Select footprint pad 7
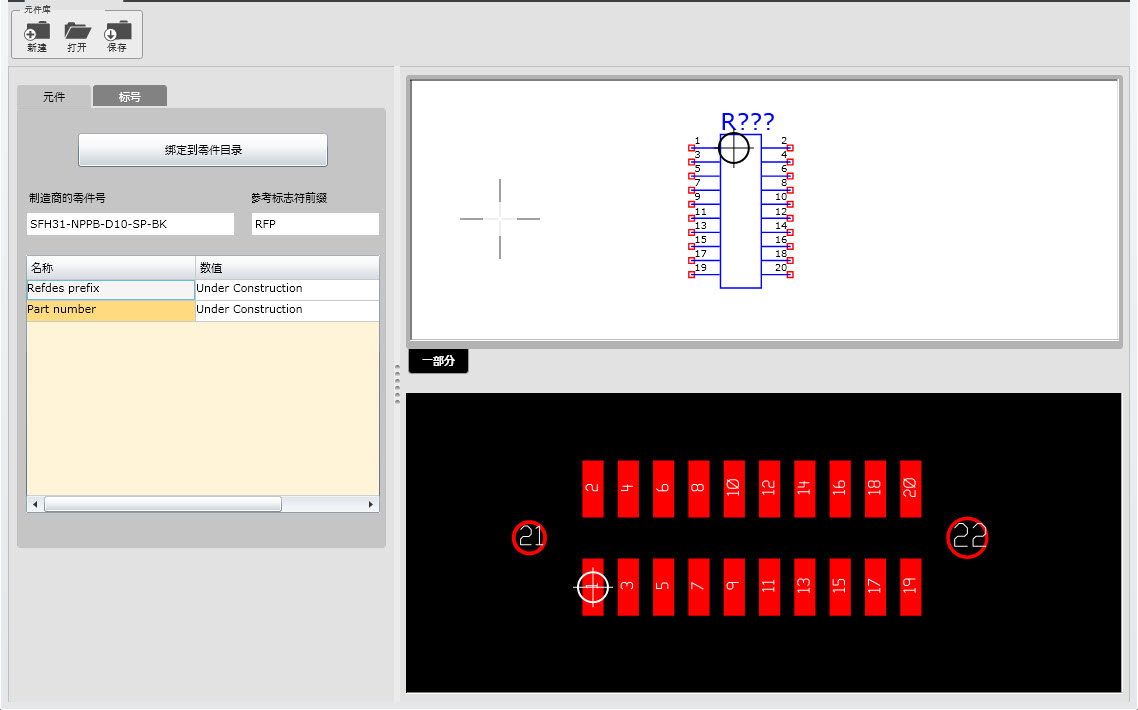 tap(699, 587)
